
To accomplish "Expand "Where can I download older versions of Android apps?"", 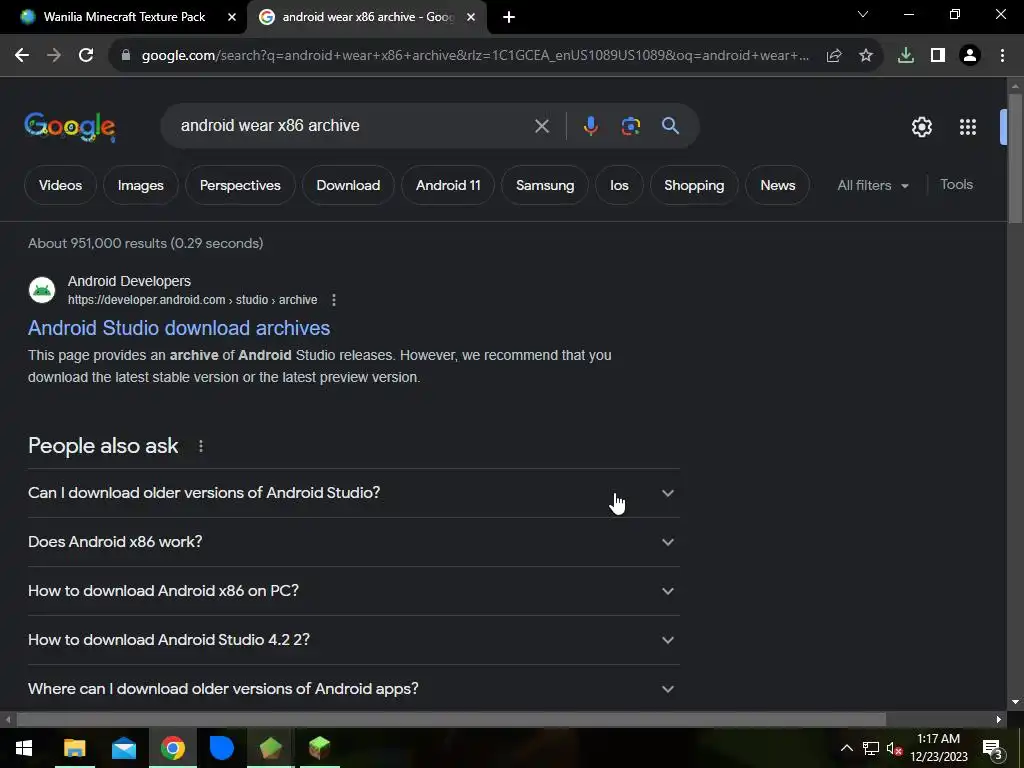I will pos(354,689).
